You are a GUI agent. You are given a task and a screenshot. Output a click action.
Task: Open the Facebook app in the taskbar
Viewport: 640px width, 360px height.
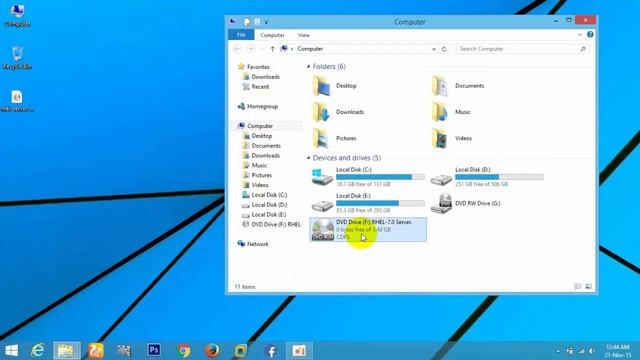pos(270,351)
